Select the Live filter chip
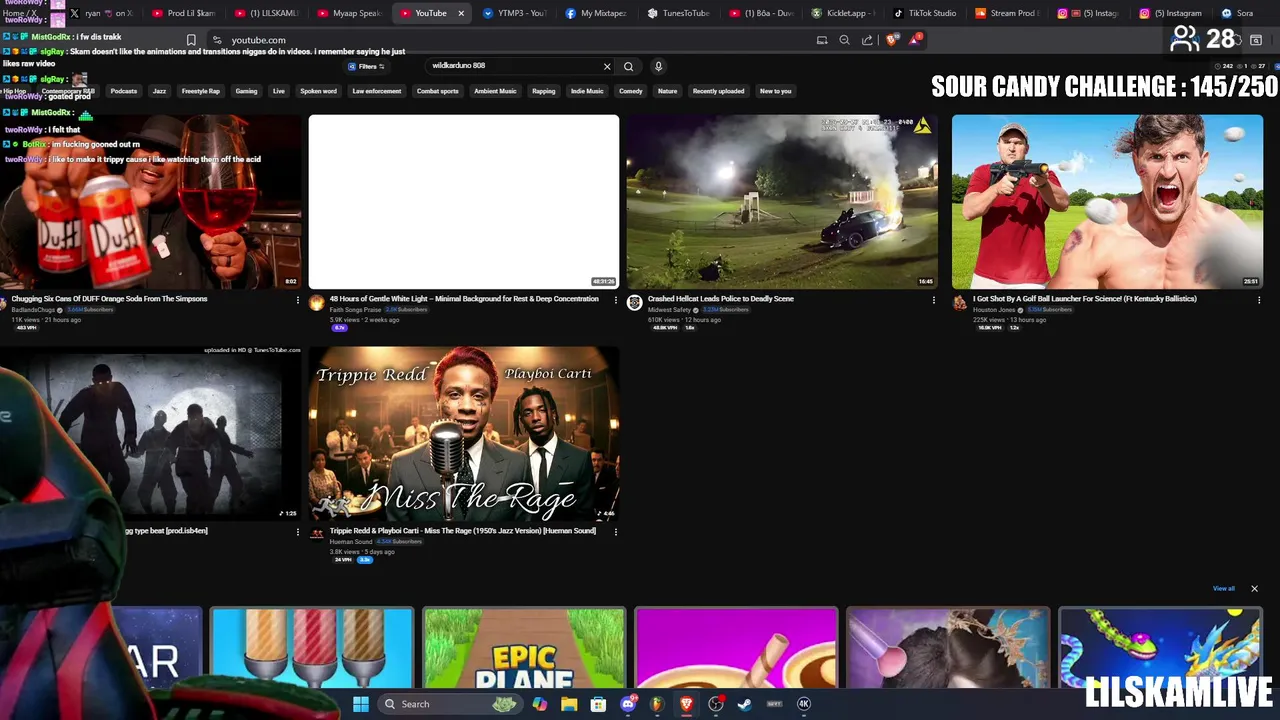 (279, 91)
